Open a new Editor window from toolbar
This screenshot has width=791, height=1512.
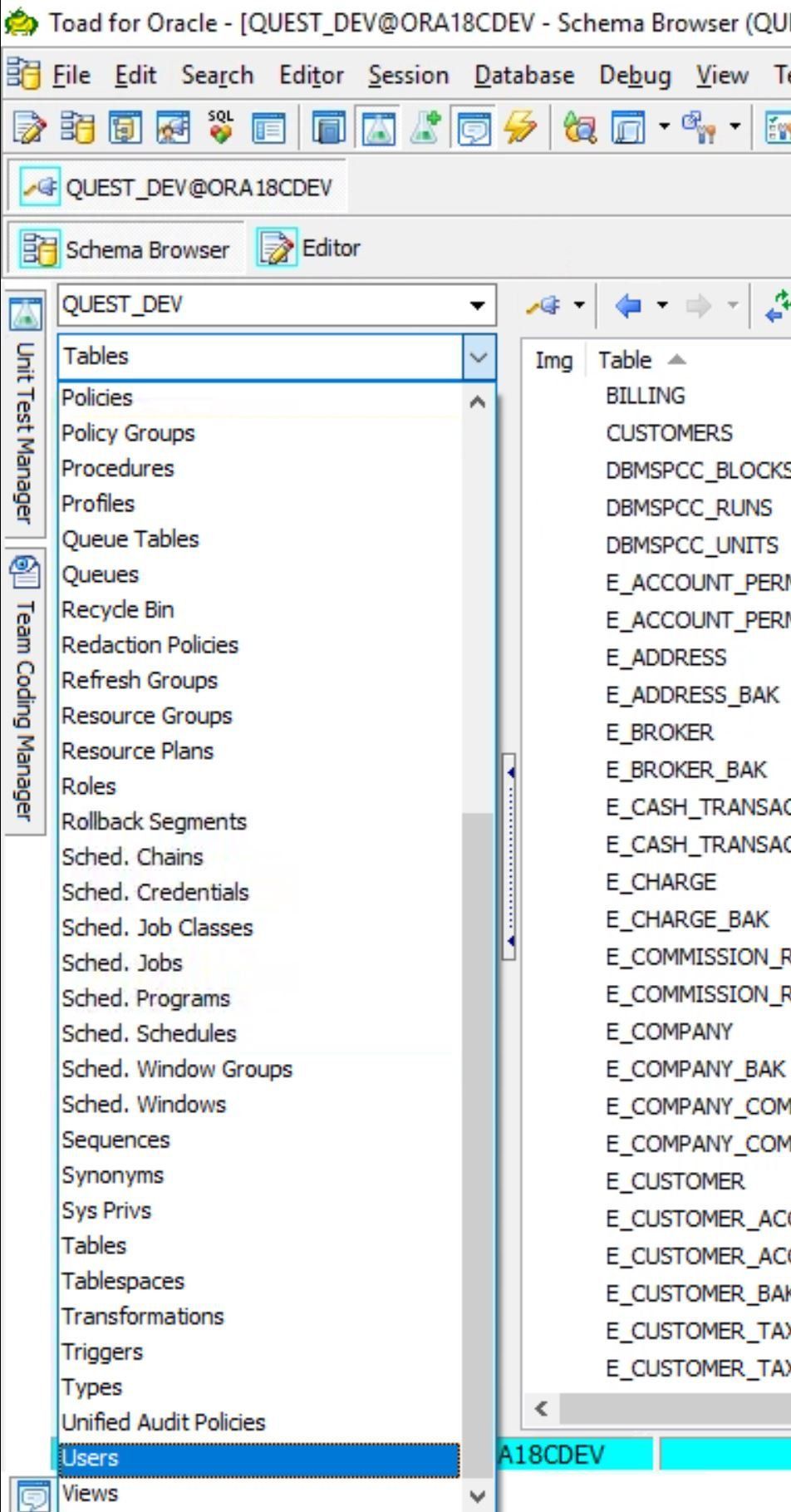[x=31, y=128]
